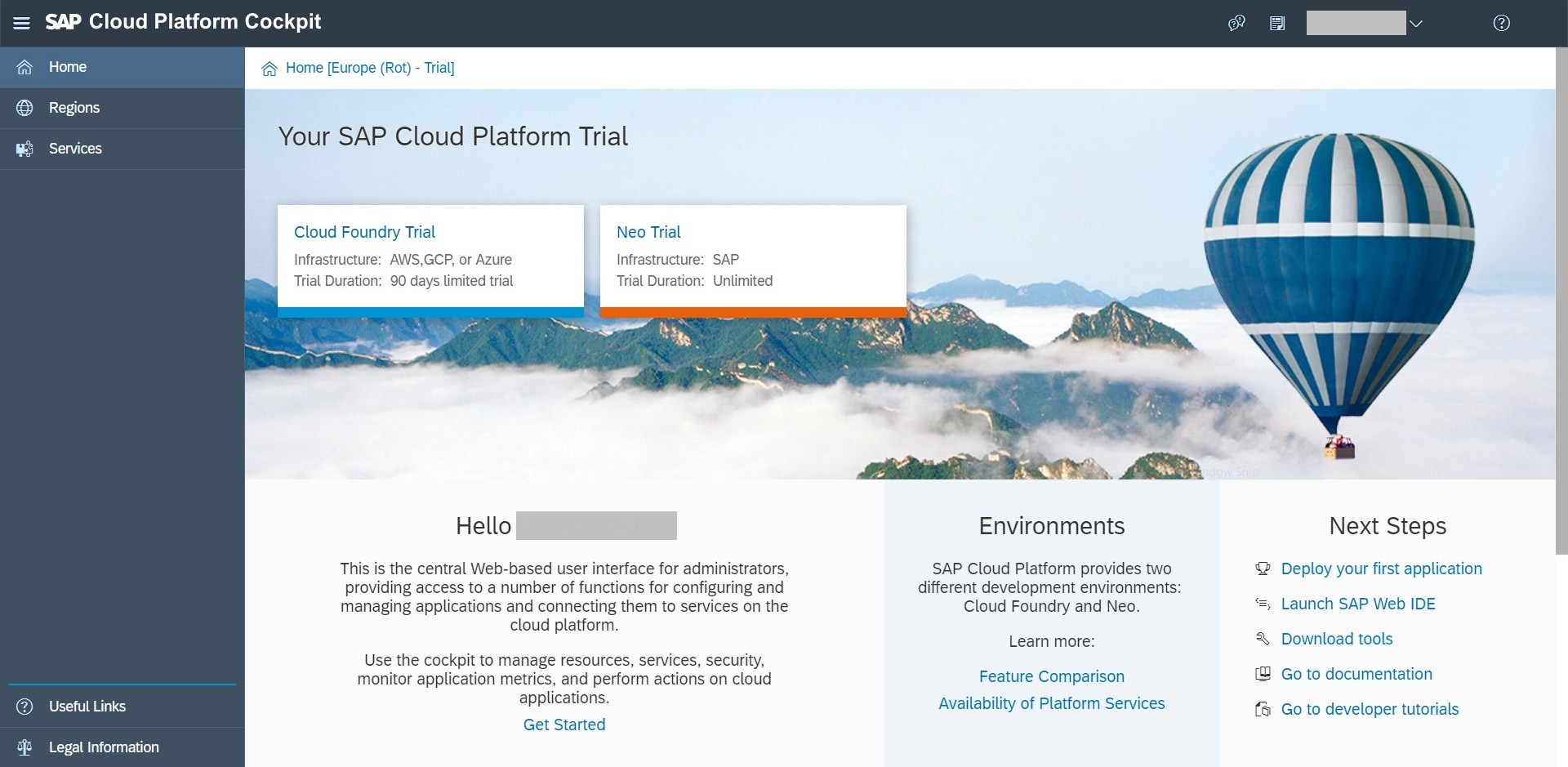The width and height of the screenshot is (1568, 767).
Task: Open Legal Information in the sidebar
Action: pos(122,747)
